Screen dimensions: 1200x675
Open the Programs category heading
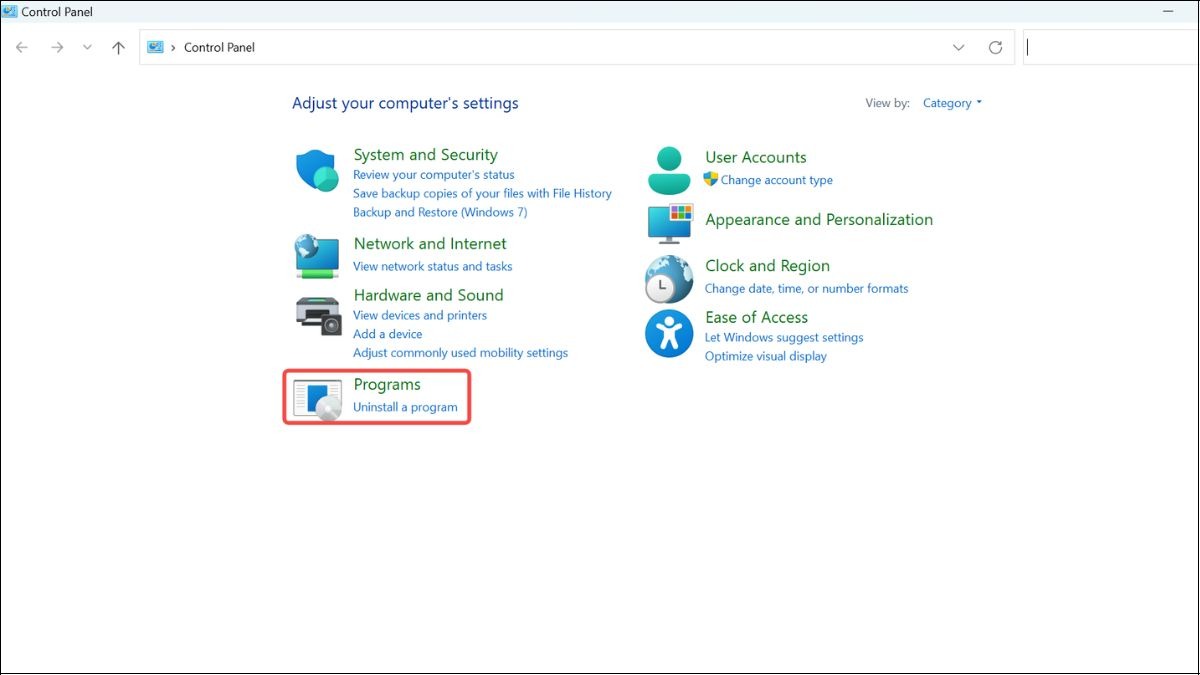pos(387,385)
